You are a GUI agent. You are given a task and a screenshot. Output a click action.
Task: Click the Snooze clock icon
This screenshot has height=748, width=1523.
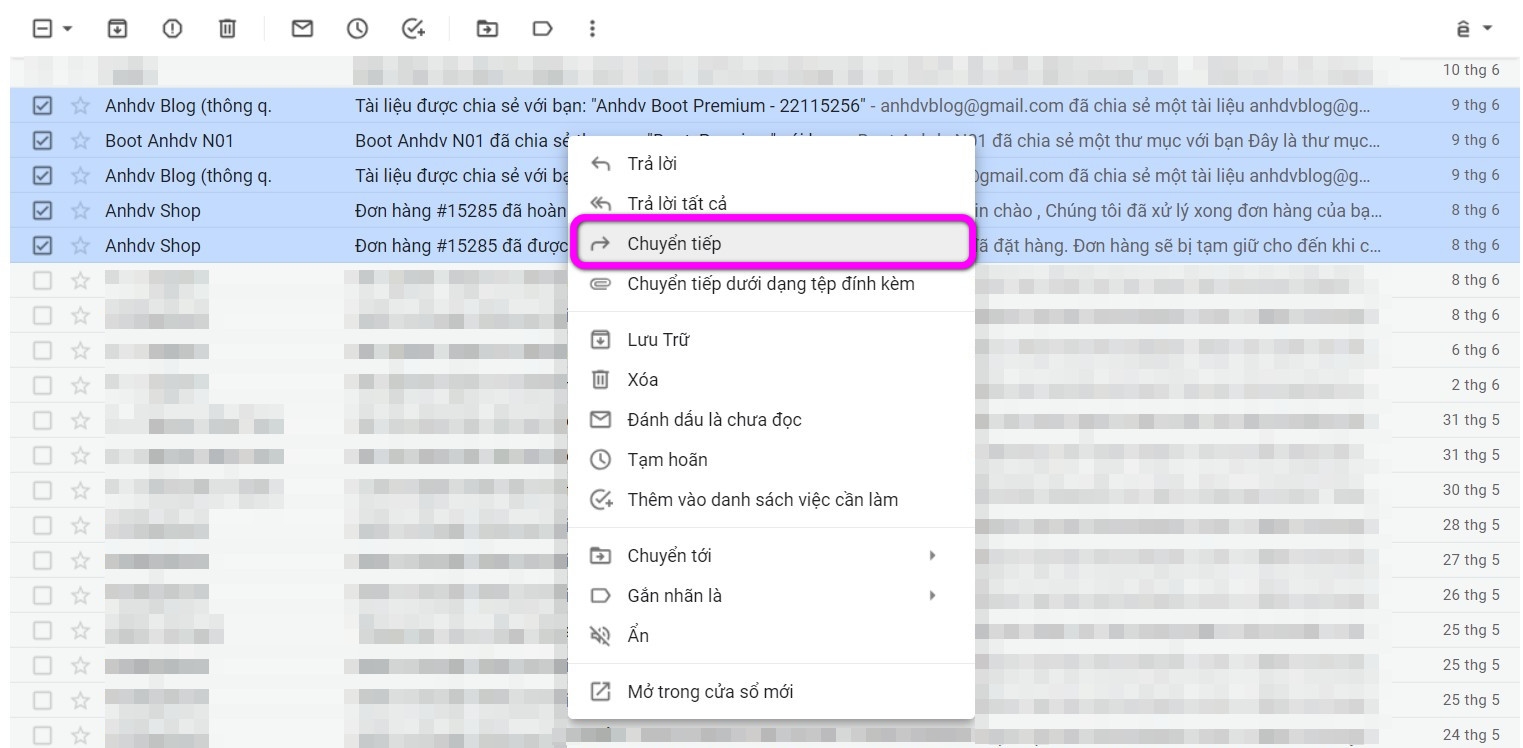[x=356, y=29]
